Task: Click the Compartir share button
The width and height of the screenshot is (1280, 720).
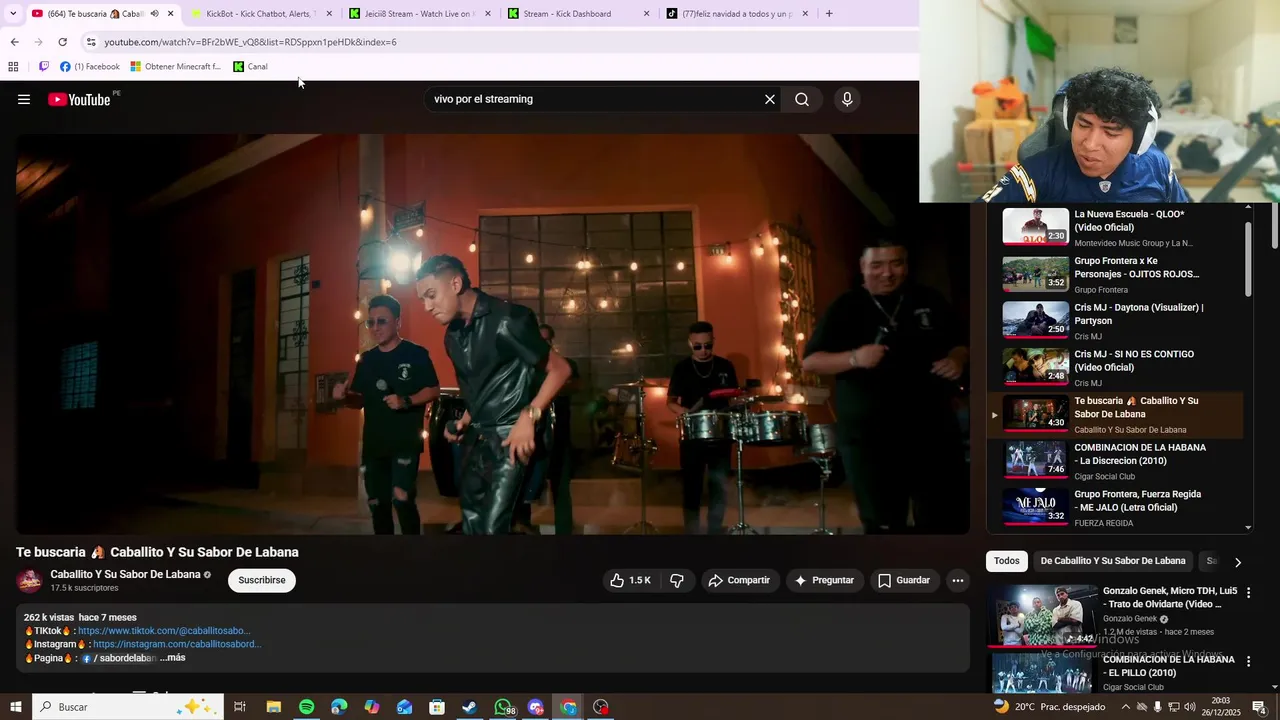Action: click(739, 580)
